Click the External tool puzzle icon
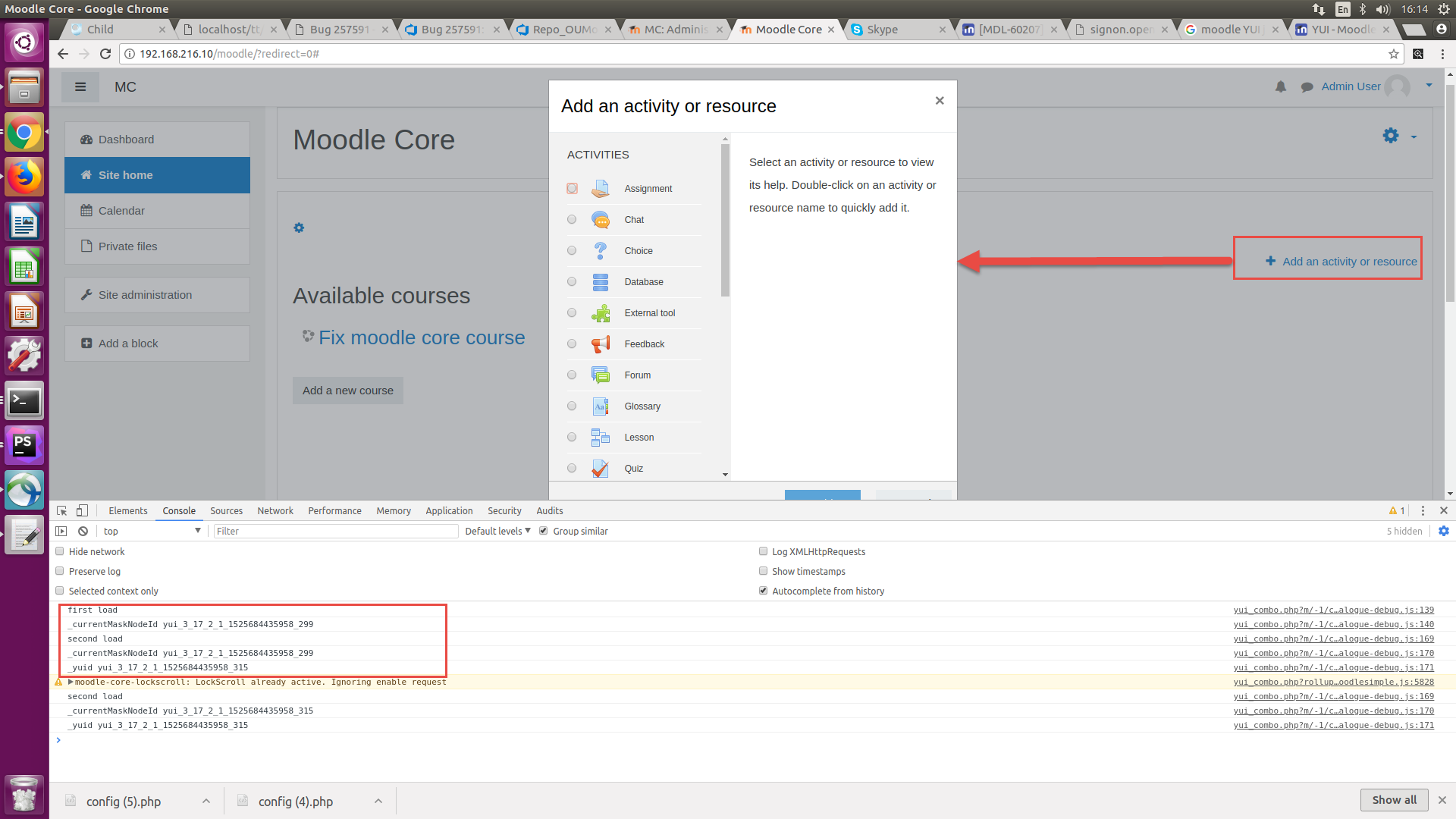The width and height of the screenshot is (1456, 819). pos(601,313)
